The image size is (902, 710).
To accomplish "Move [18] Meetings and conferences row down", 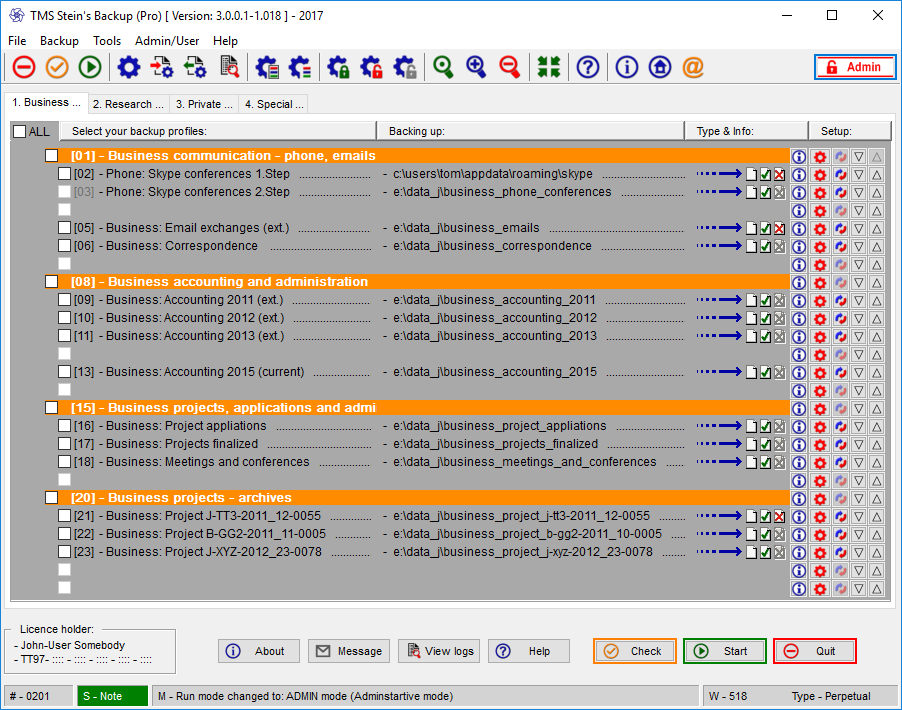I will (859, 463).
